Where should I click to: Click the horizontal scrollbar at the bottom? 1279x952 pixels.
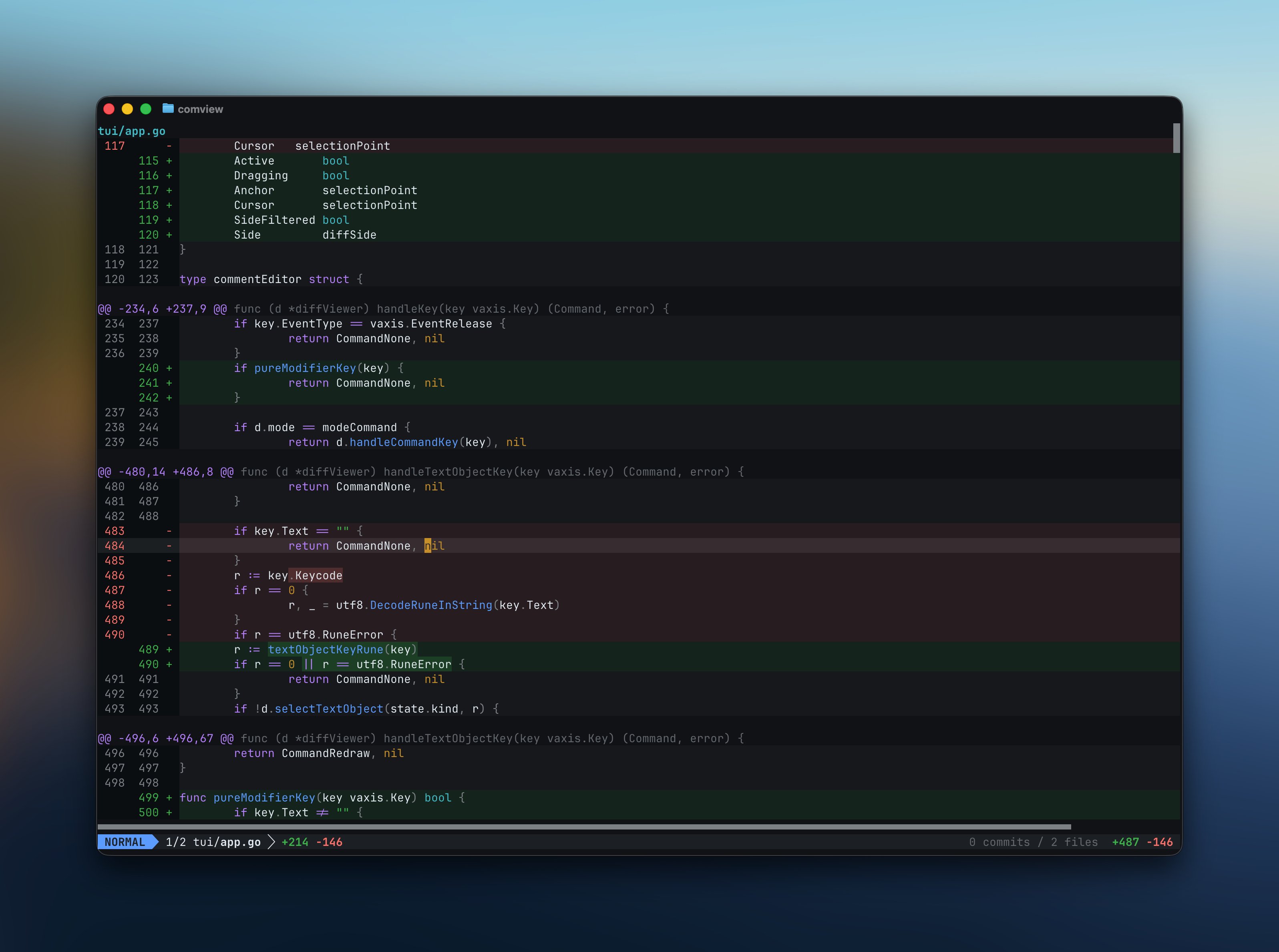(584, 826)
